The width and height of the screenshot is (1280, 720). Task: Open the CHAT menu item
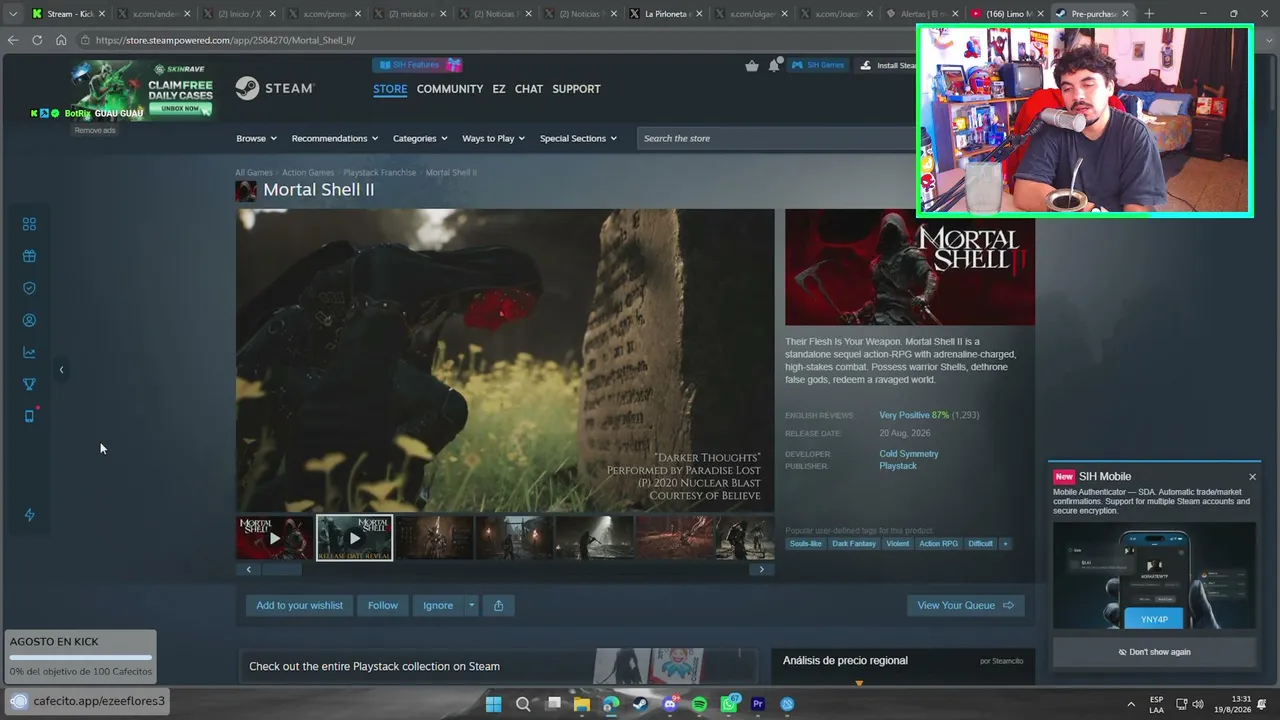tap(529, 89)
